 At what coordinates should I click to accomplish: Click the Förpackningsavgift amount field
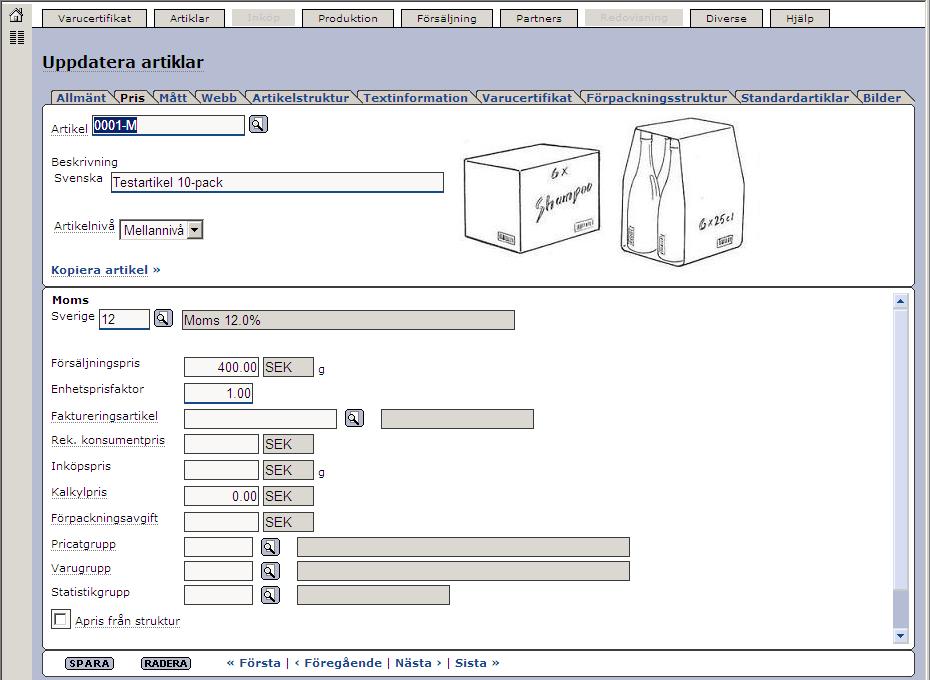coord(221,522)
